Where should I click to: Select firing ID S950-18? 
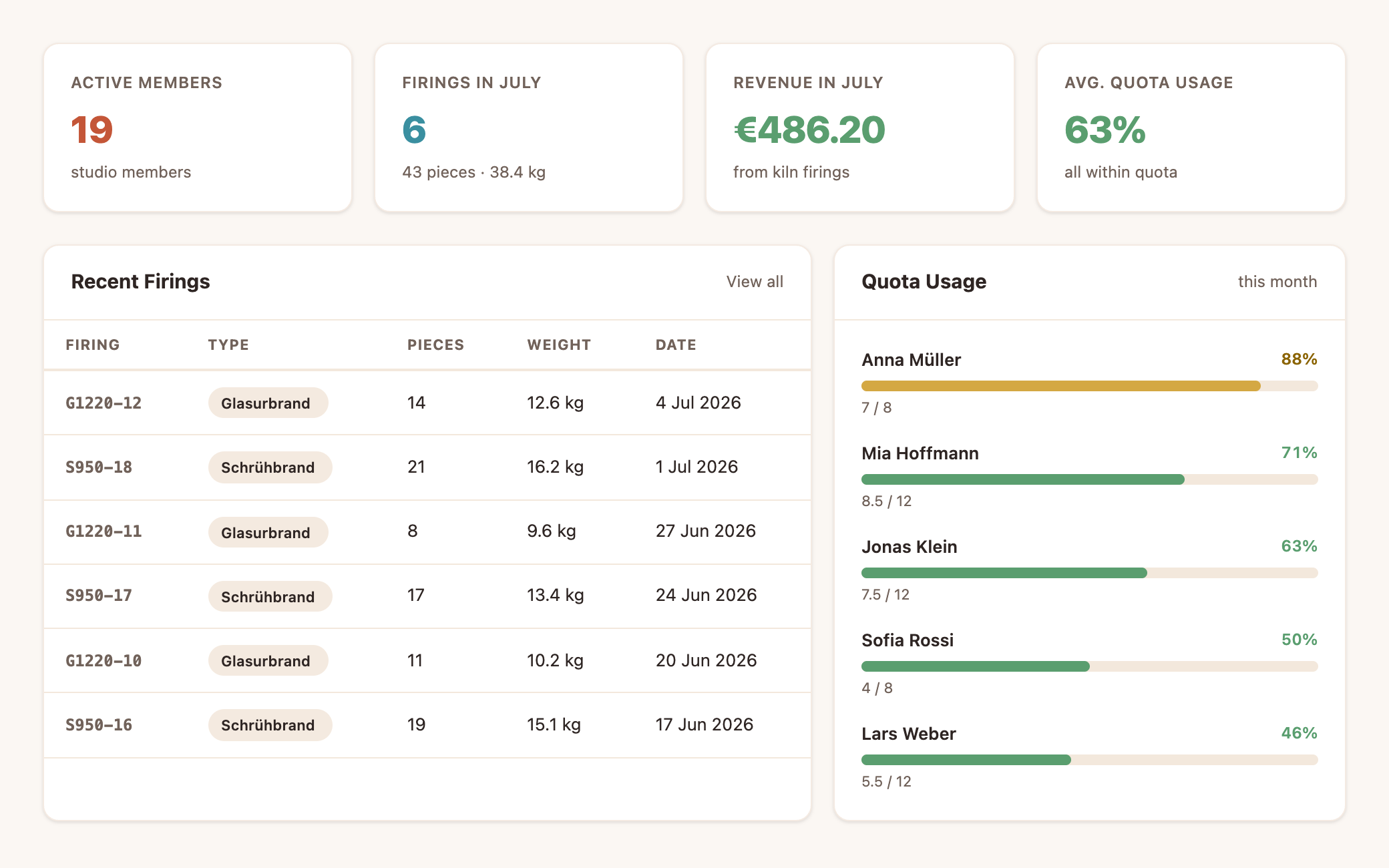tap(99, 467)
